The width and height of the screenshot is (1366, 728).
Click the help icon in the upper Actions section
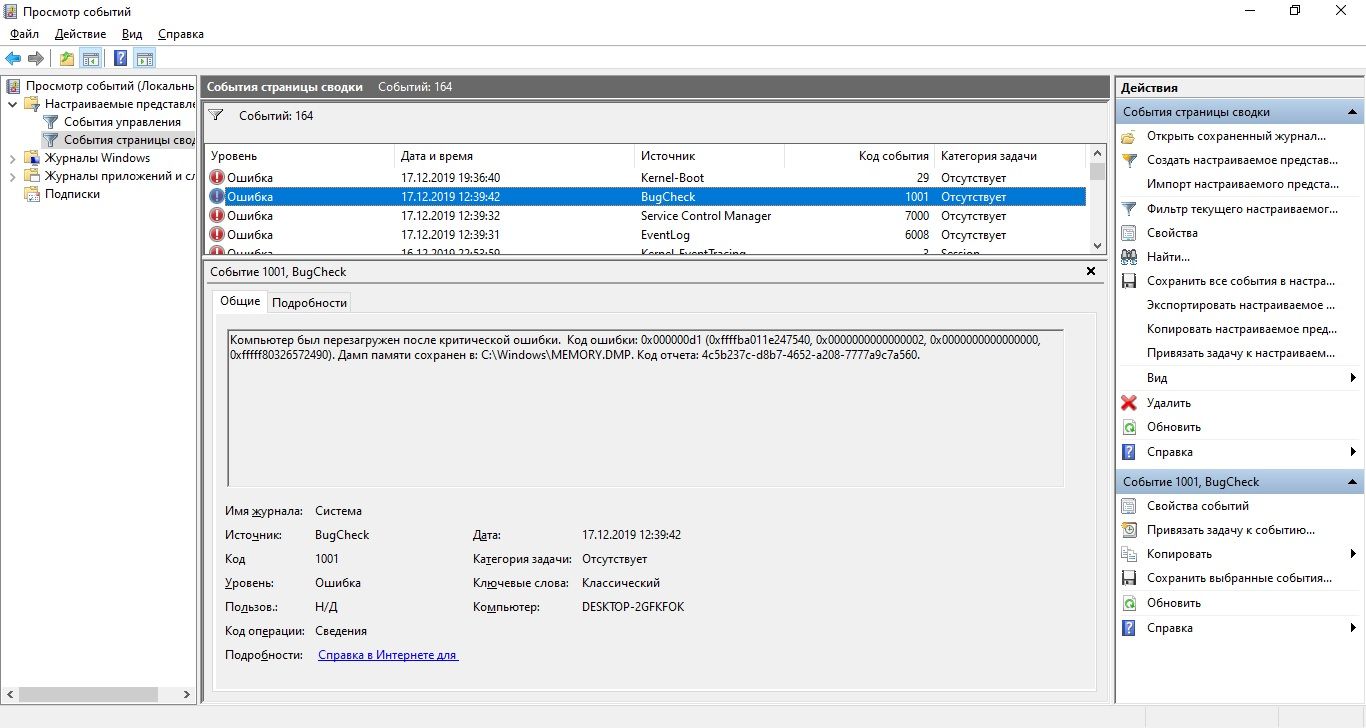(1129, 452)
